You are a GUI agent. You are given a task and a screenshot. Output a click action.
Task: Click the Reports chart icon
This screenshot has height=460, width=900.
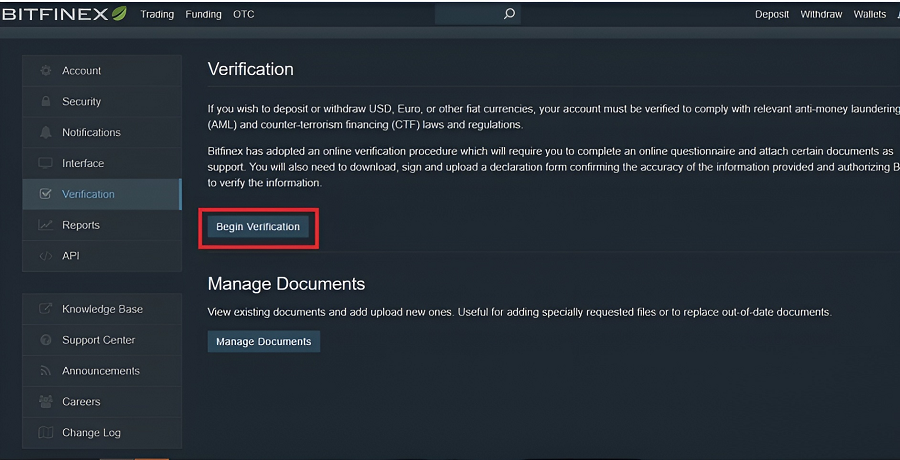pyautogui.click(x=45, y=225)
